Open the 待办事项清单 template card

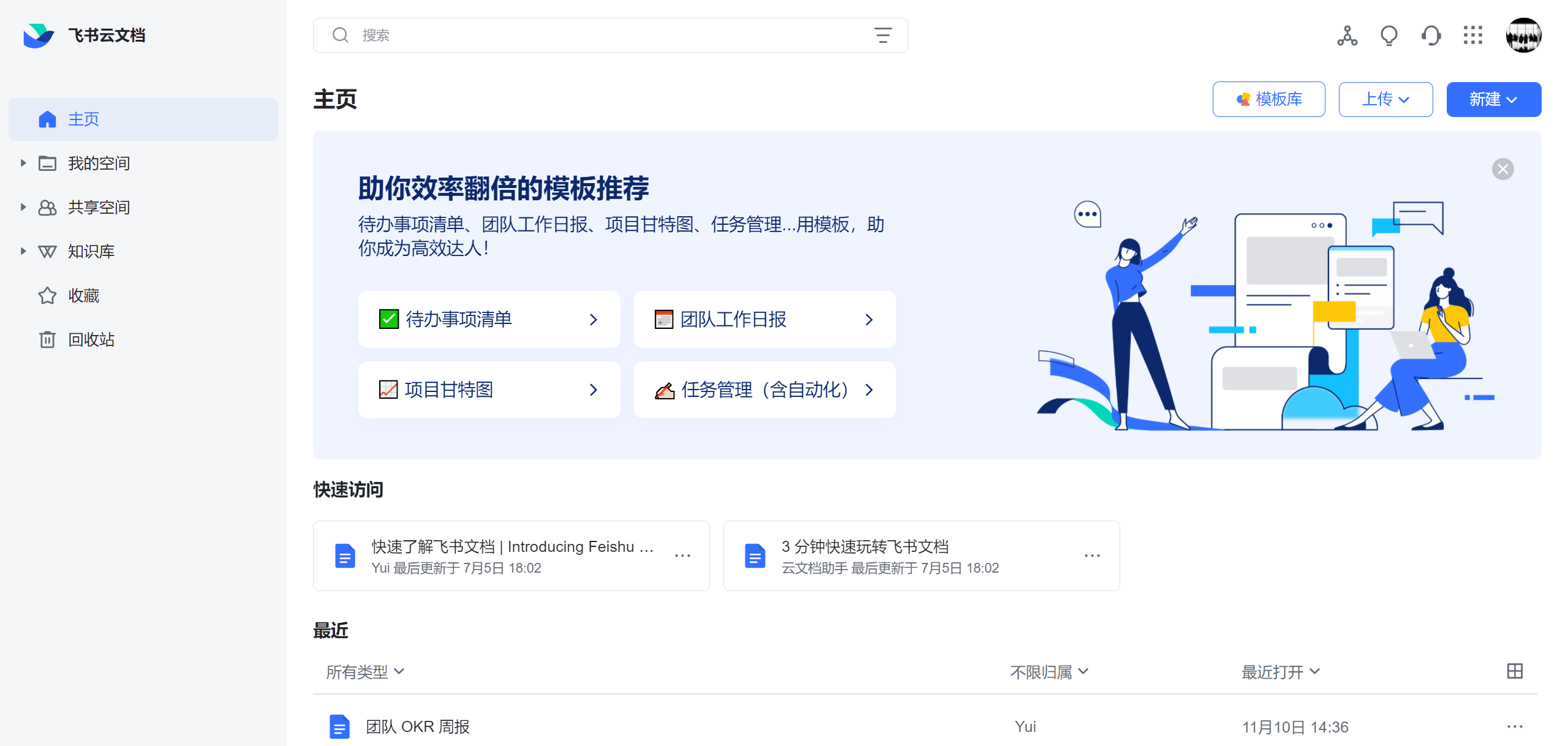(489, 319)
